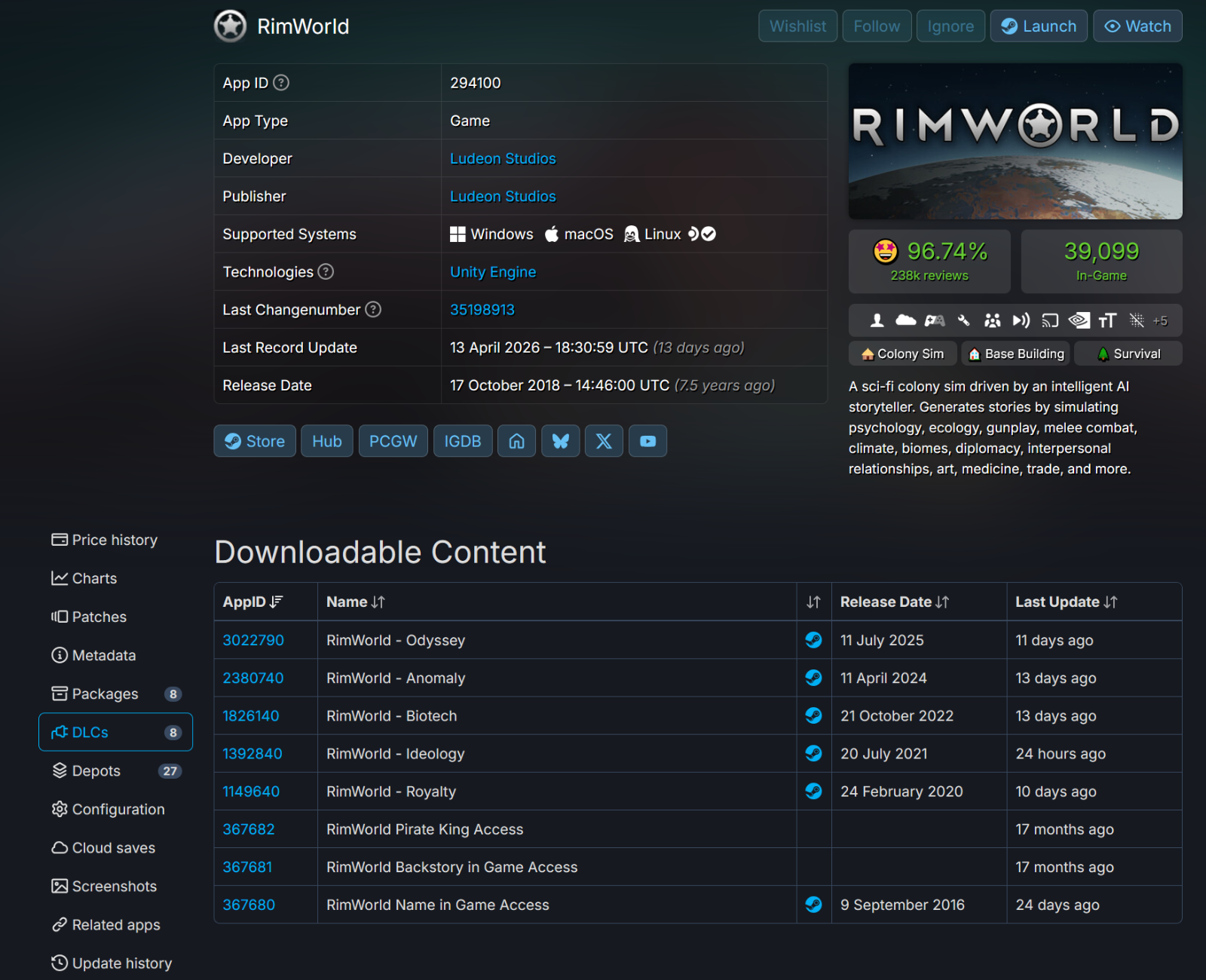Click the Steam icon in the Anomaly row
Image resolution: width=1206 pixels, height=980 pixels.
[x=813, y=678]
